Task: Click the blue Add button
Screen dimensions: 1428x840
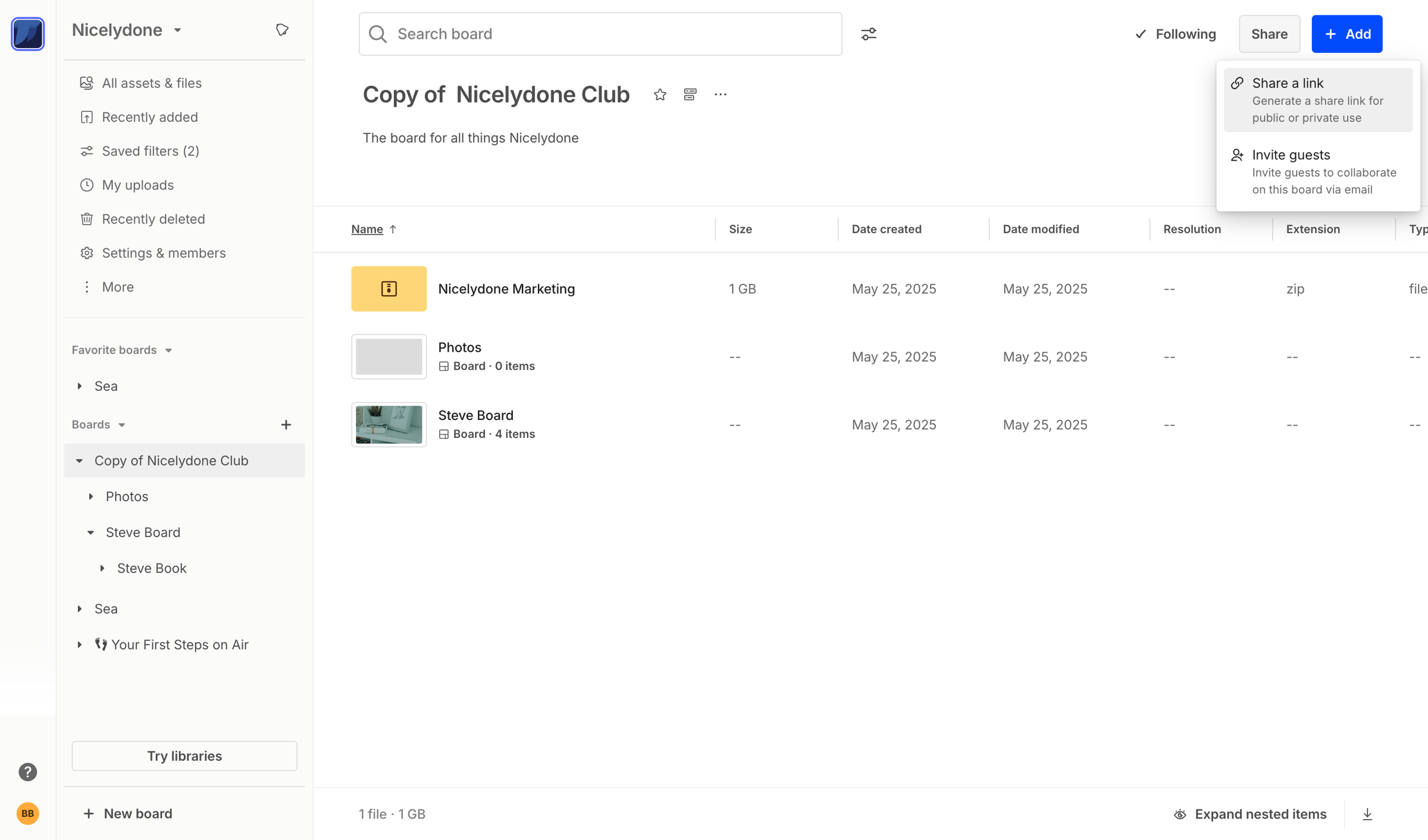Action: 1347,34
